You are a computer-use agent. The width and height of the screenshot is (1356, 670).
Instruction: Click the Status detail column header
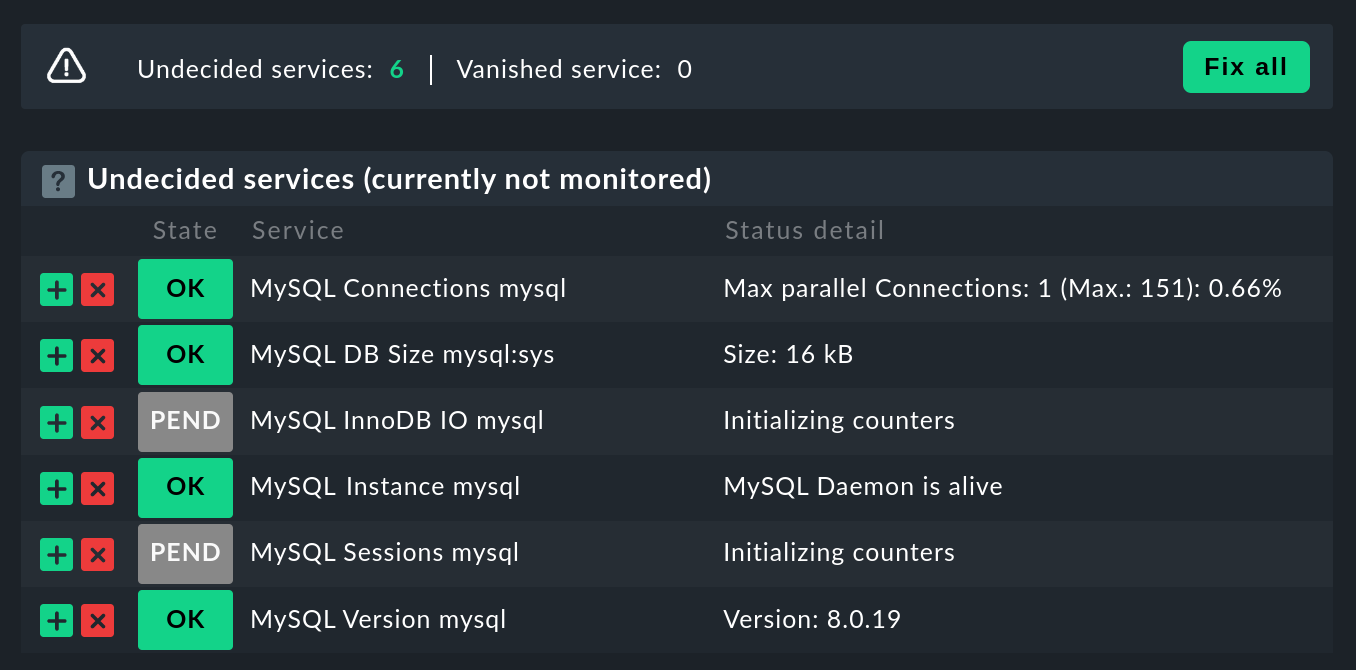tap(805, 231)
